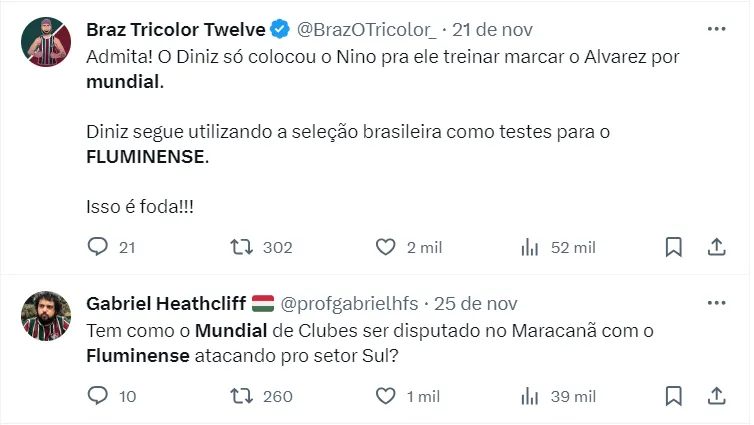Retweet Braz Tricolor Twelve's post
The image size is (754, 425).
pos(241,247)
